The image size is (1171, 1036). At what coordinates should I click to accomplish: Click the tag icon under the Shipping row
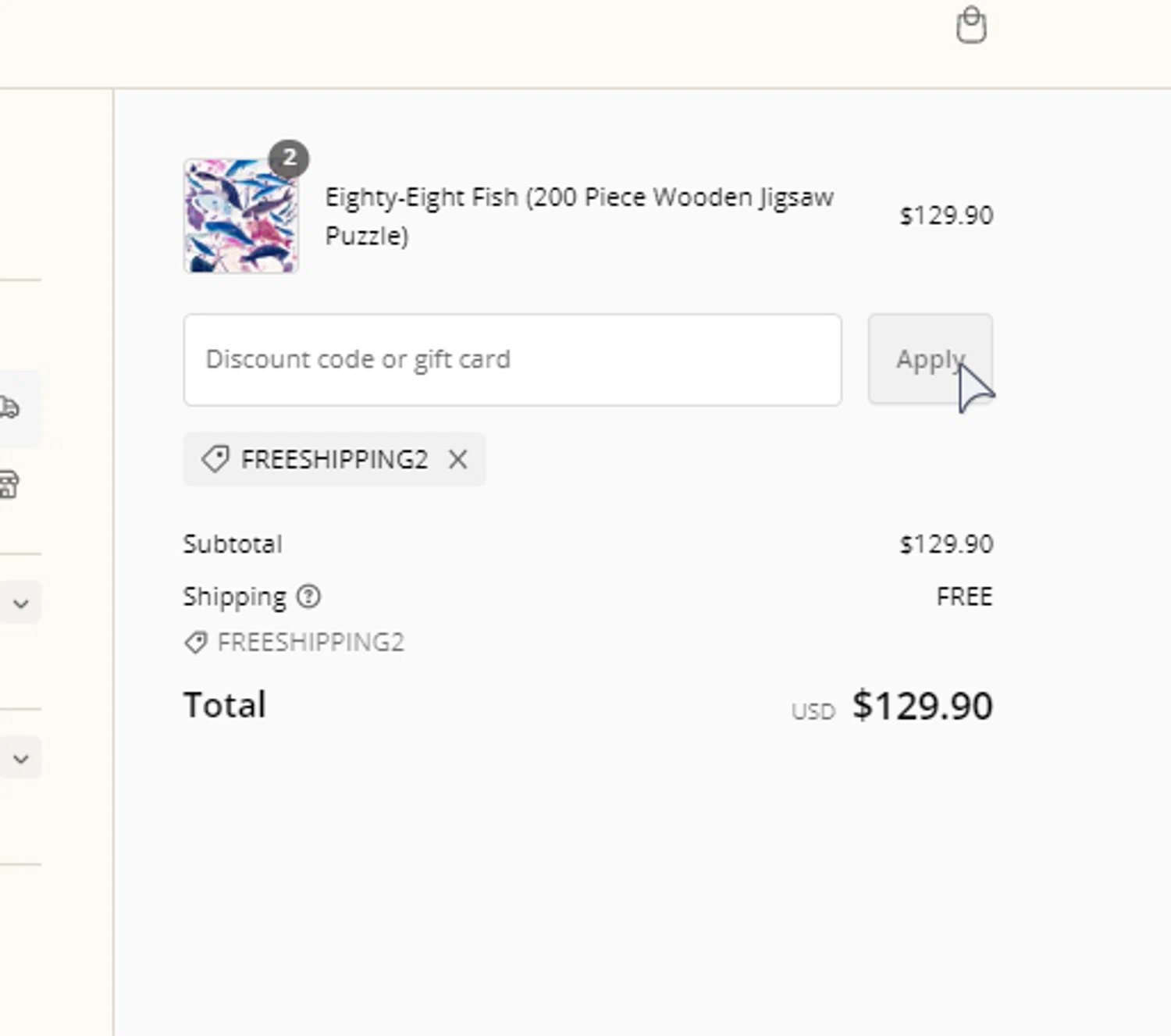click(x=195, y=643)
